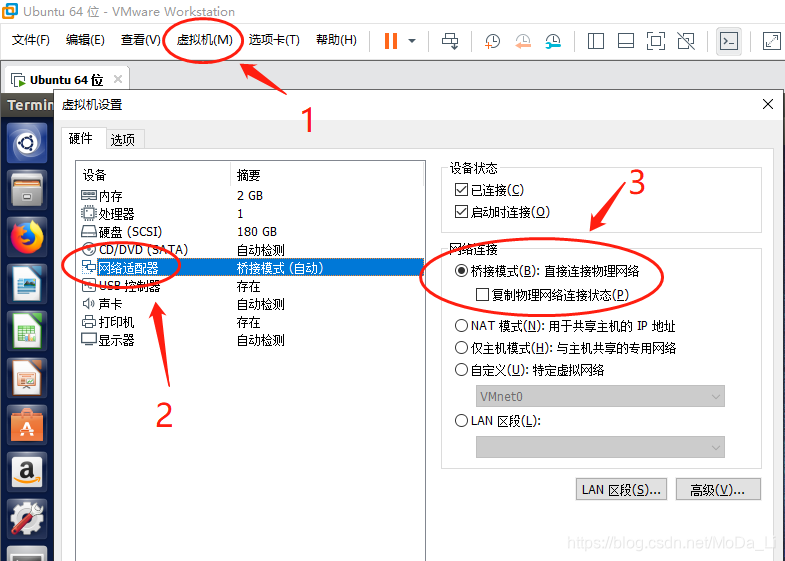Expand the LAN 区段 dropdown list
Viewport: 785px width, 561px height.
(x=600, y=447)
